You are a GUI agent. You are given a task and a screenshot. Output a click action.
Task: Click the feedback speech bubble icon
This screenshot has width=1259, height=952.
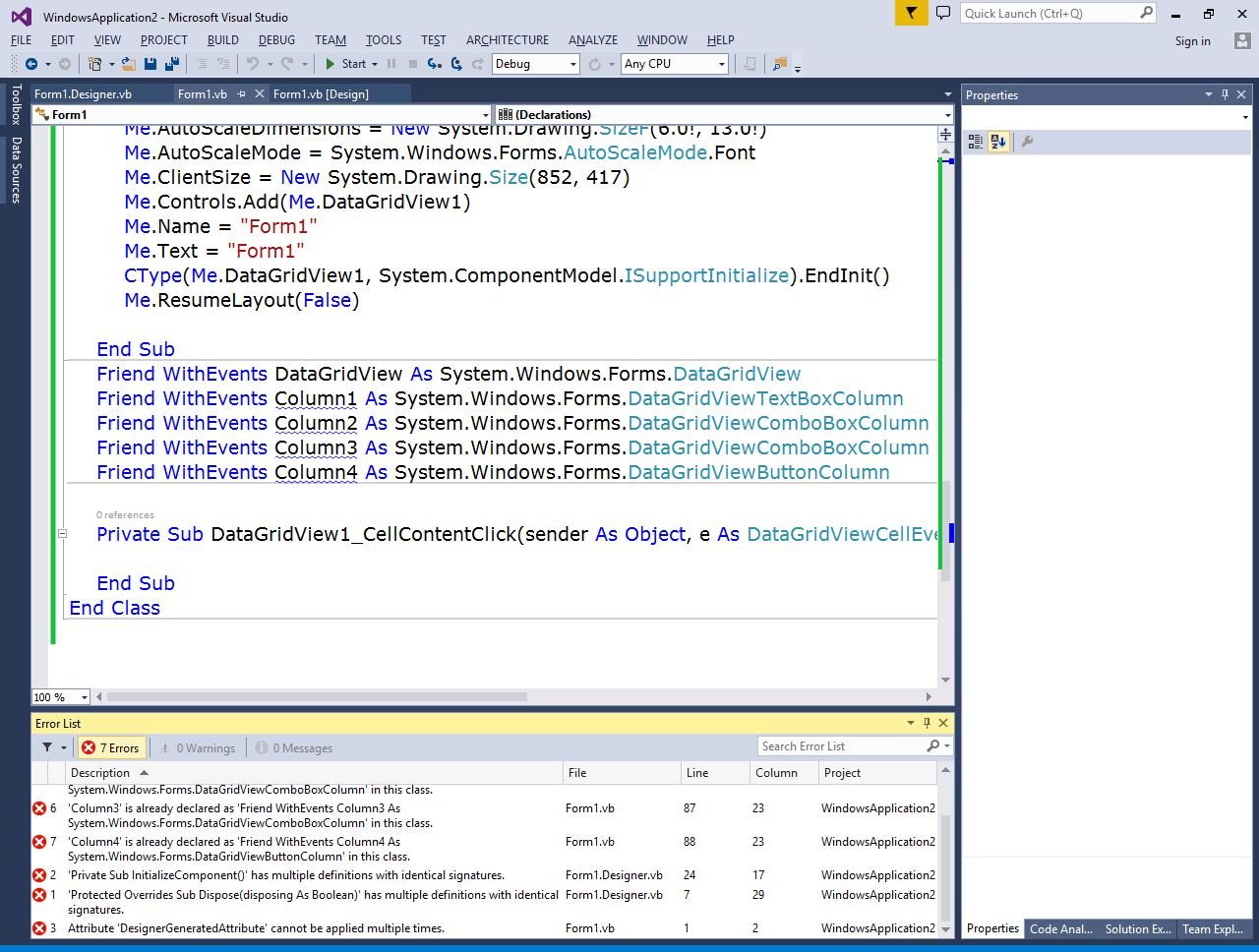[943, 13]
